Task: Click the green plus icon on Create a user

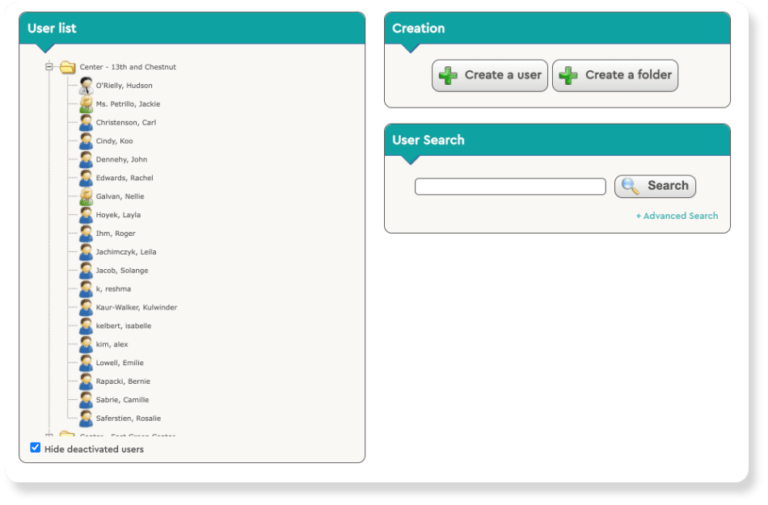Action: coord(449,76)
